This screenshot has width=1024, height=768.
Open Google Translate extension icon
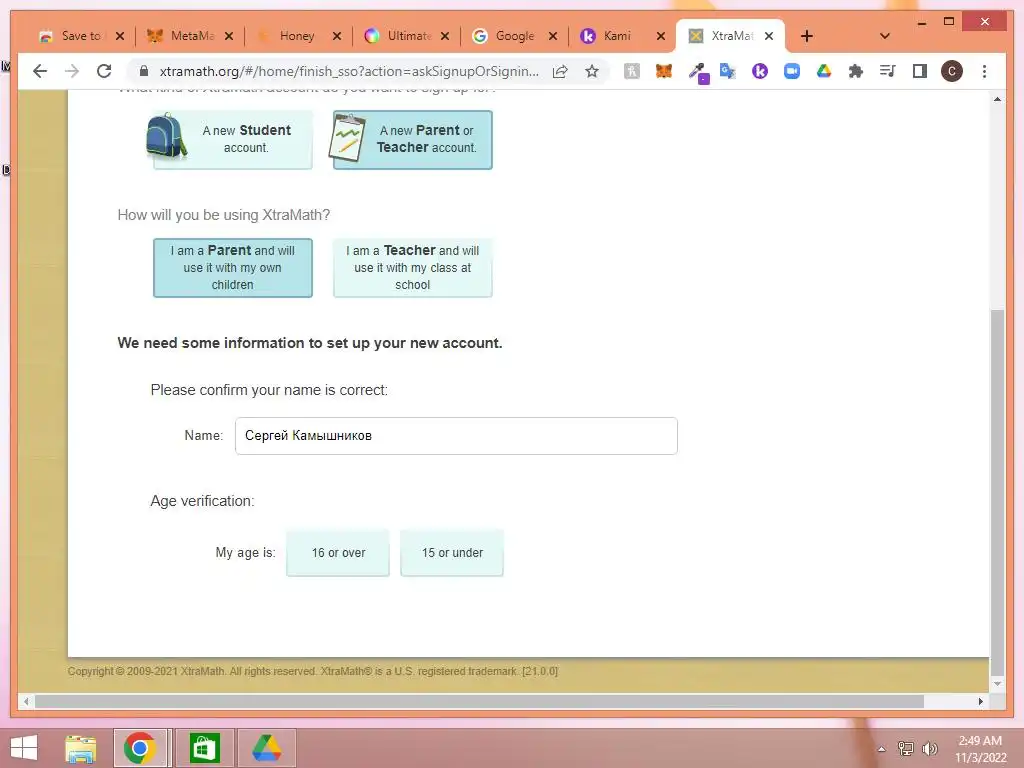tap(727, 71)
